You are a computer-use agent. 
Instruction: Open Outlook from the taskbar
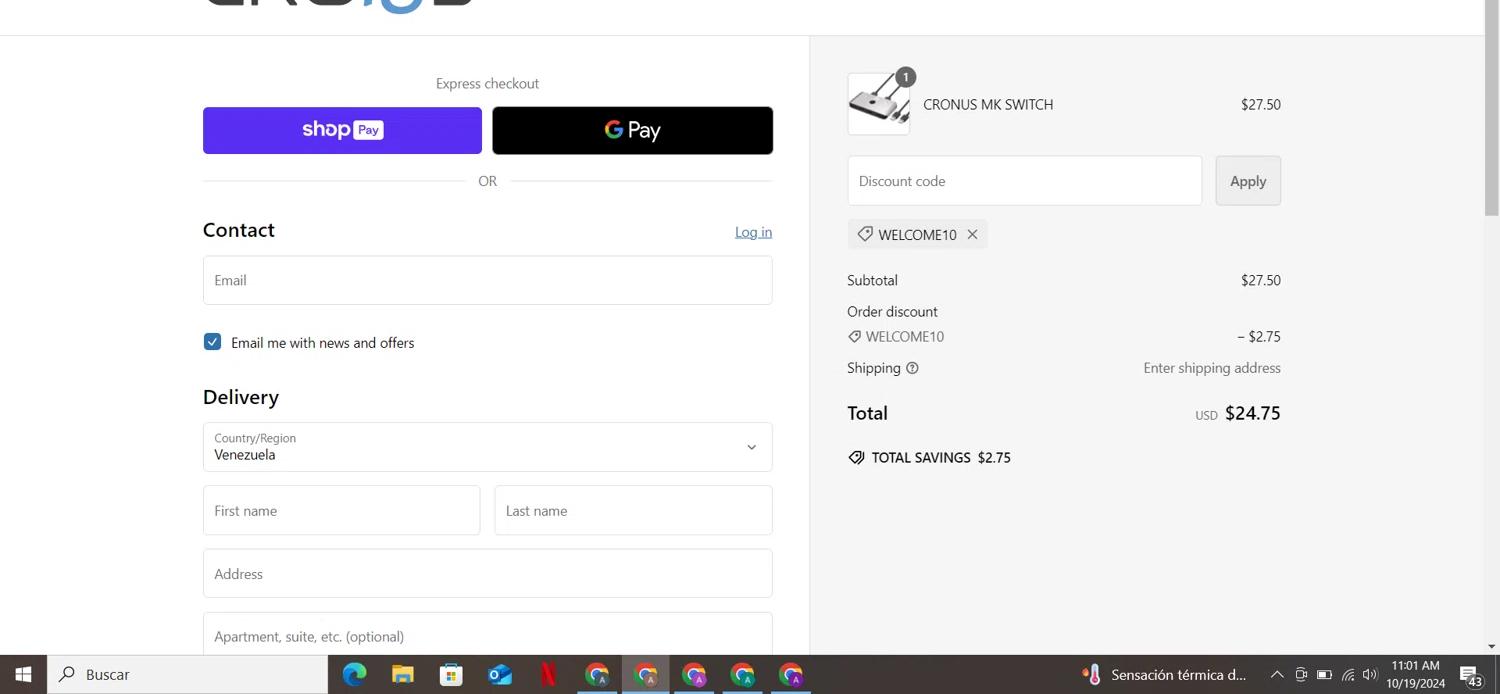(x=500, y=674)
